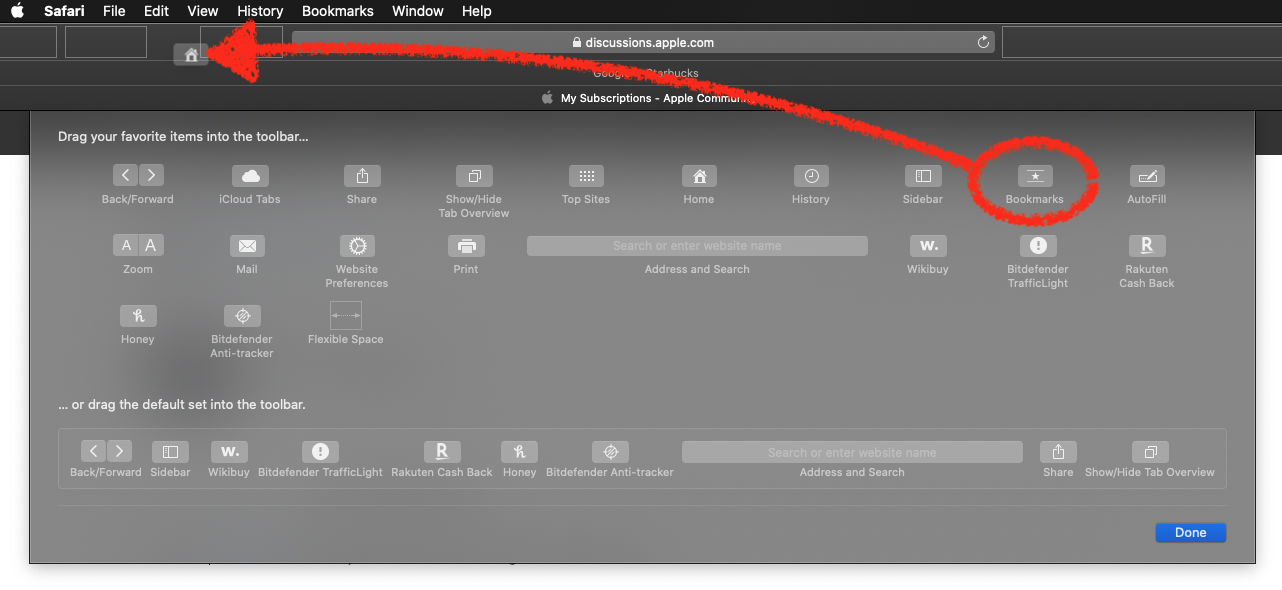Select the Bitdefender TrafficLight palette icon

[x=1038, y=245]
